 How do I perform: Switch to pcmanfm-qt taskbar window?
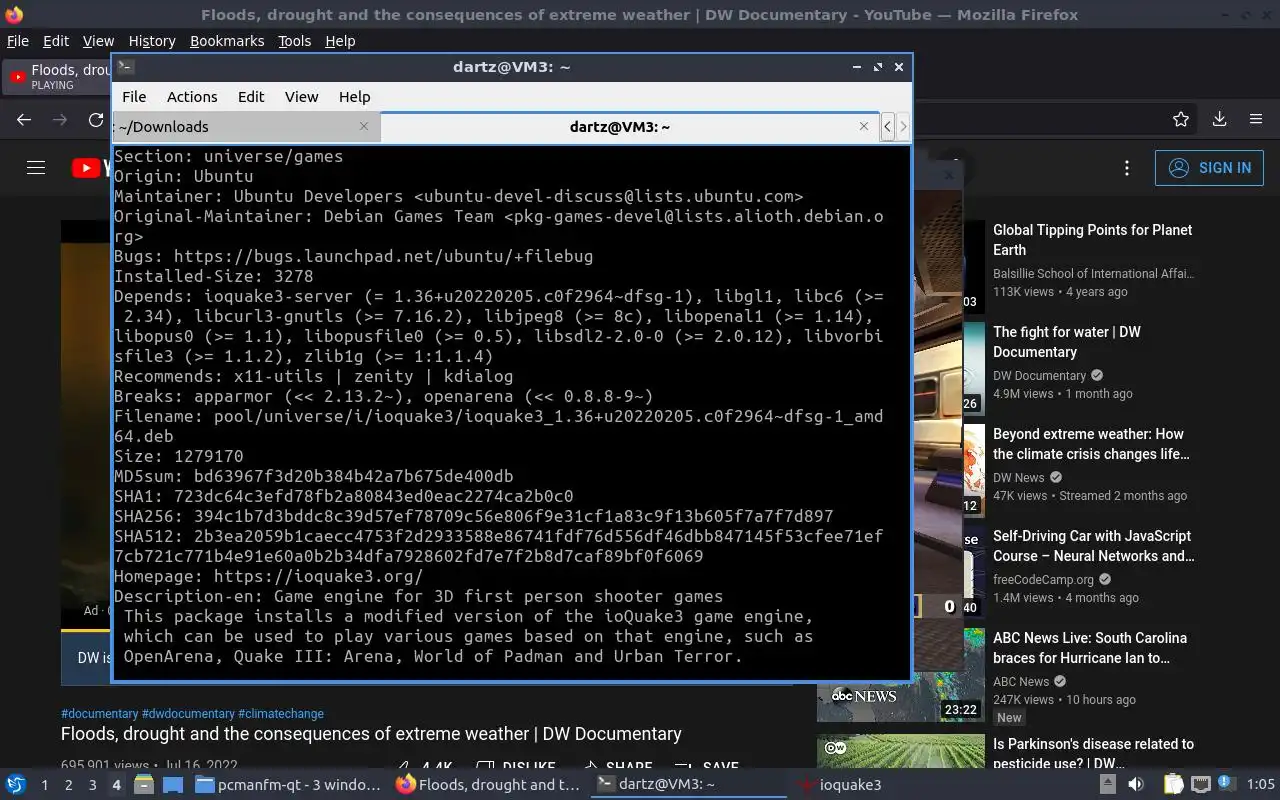click(287, 785)
